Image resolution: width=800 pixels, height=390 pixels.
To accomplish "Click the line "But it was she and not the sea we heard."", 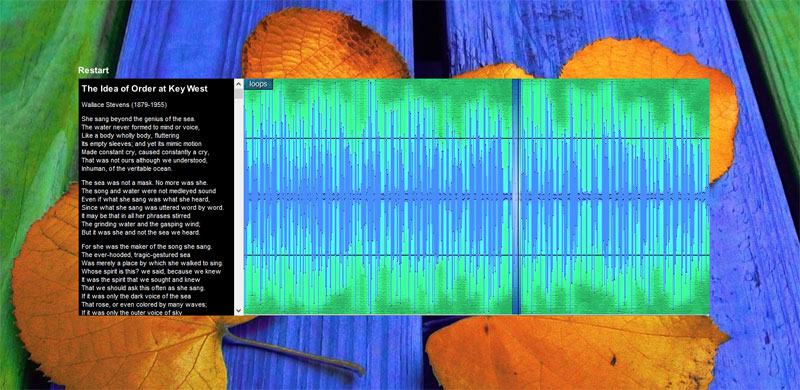I will pos(141,232).
